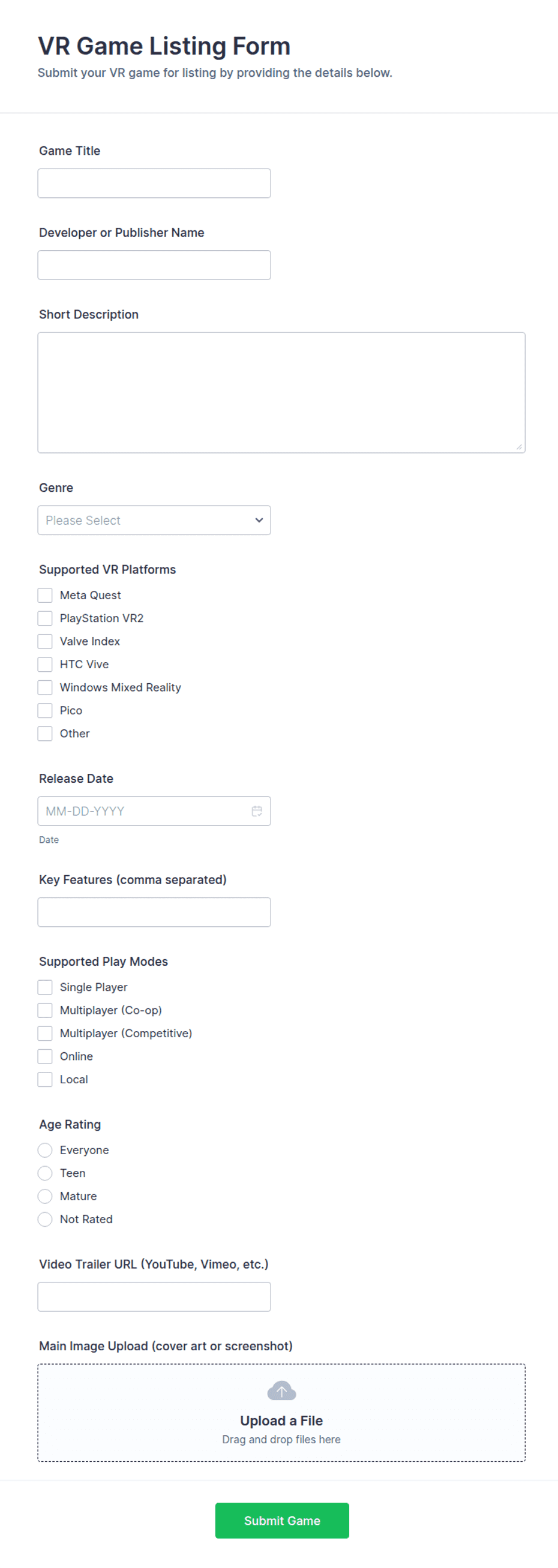The height and width of the screenshot is (1568, 558).
Task: Pick the Not Rated radio option
Action: [45, 1219]
